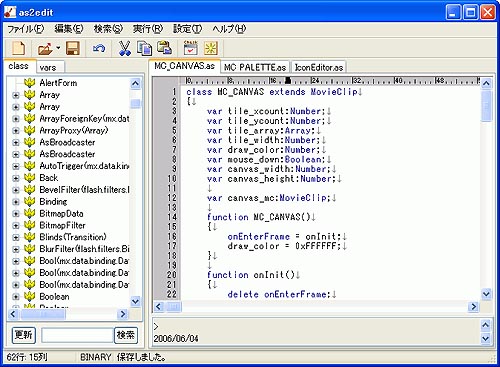This screenshot has height=367, width=500.
Task: Open the ファイル(F) menu
Action: [26, 29]
